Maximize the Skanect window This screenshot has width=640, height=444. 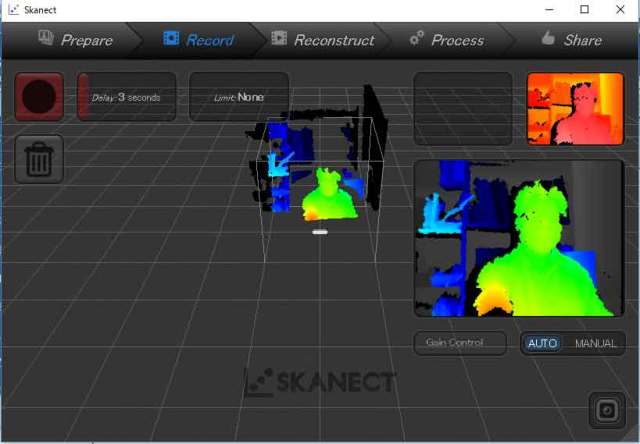click(x=584, y=9)
